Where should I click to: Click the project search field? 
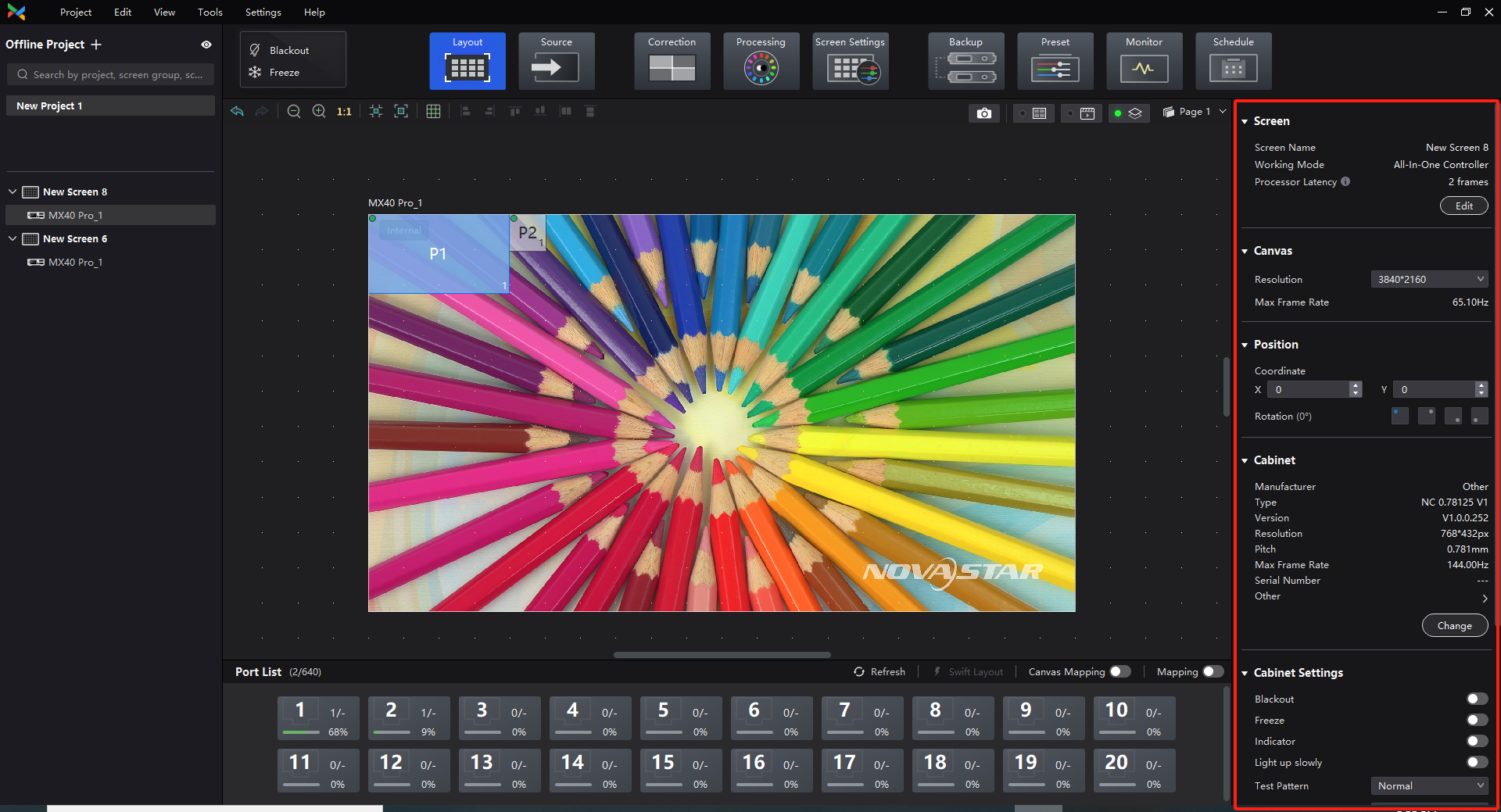click(110, 74)
